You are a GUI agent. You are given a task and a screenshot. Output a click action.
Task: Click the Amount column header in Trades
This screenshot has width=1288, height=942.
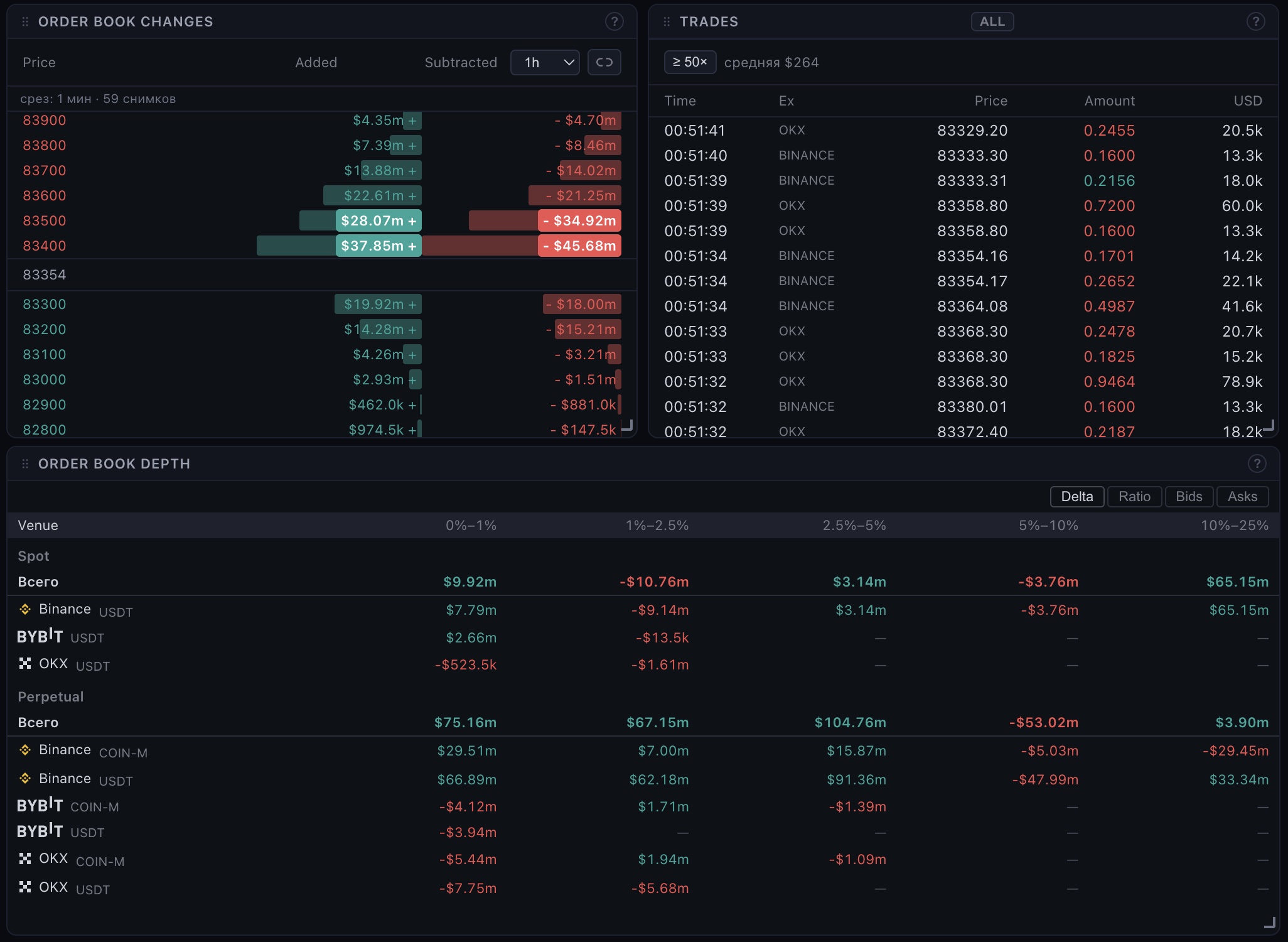click(1109, 101)
